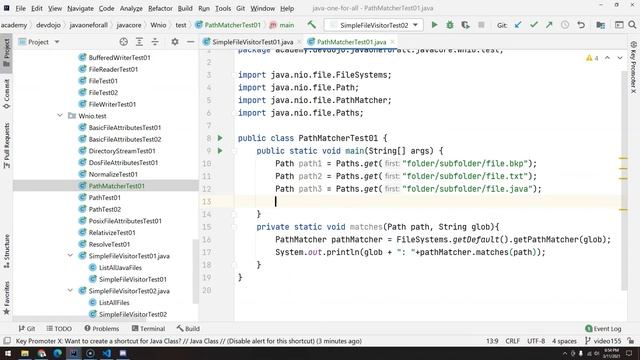Open Search Everywhere magnifier icon
640x360 pixels.
(632, 25)
